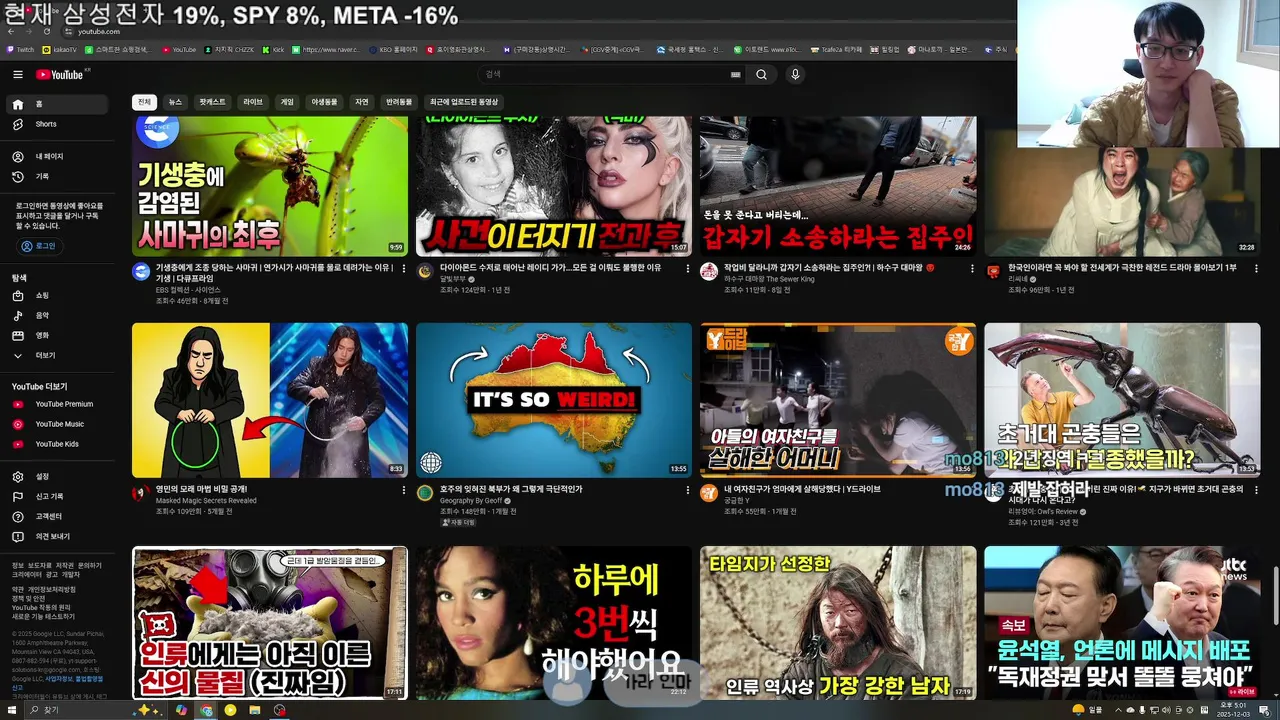Viewport: 1280px width, 720px height.
Task: Open the IT'S SO WEIRD Australia thumbnail
Action: click(554, 400)
